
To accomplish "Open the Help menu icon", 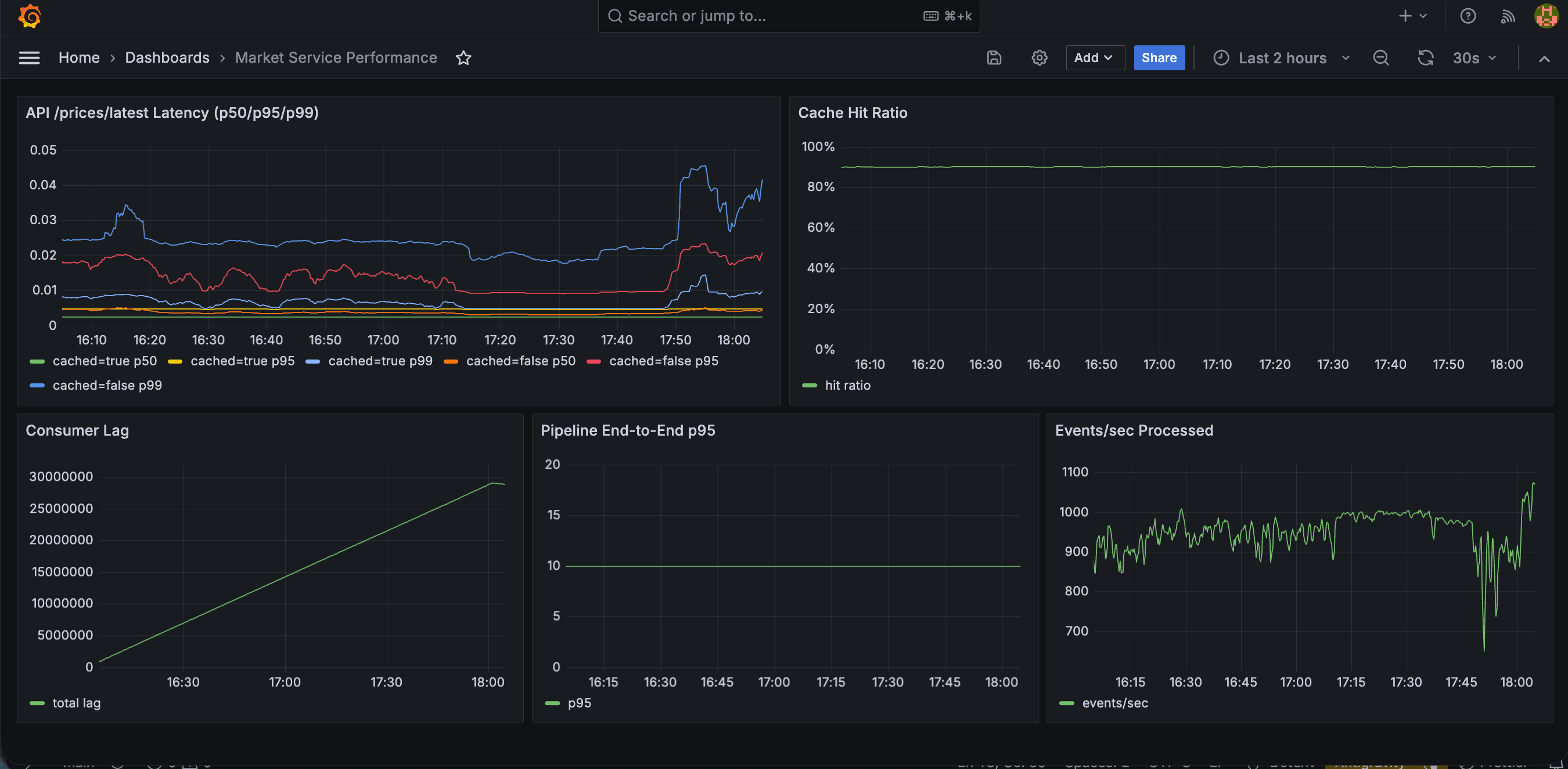I will (x=1468, y=16).
